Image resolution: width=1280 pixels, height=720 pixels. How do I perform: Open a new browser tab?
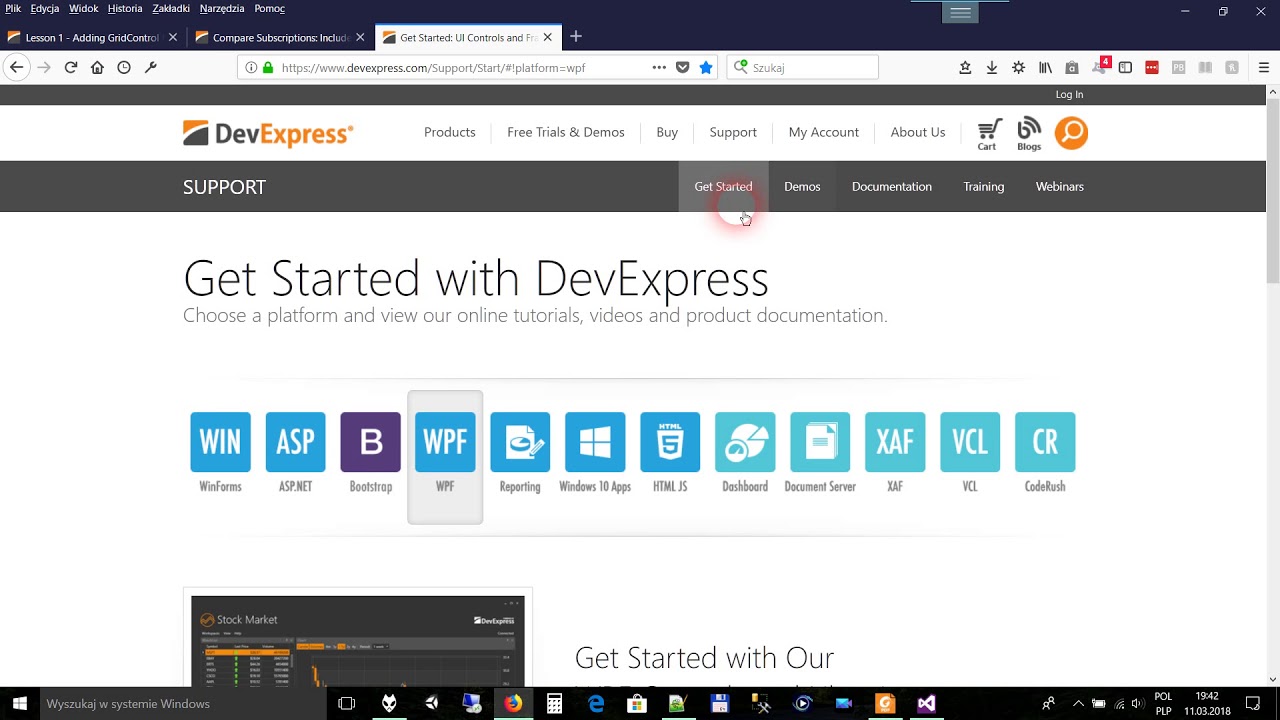coord(576,37)
